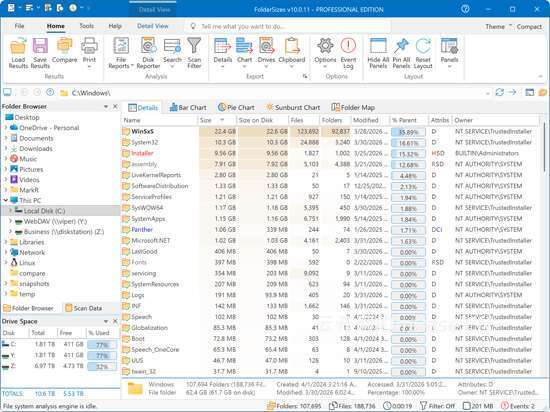This screenshot has width=550, height=412.
Task: Switch to the Pie Chart tab
Action: click(236, 108)
